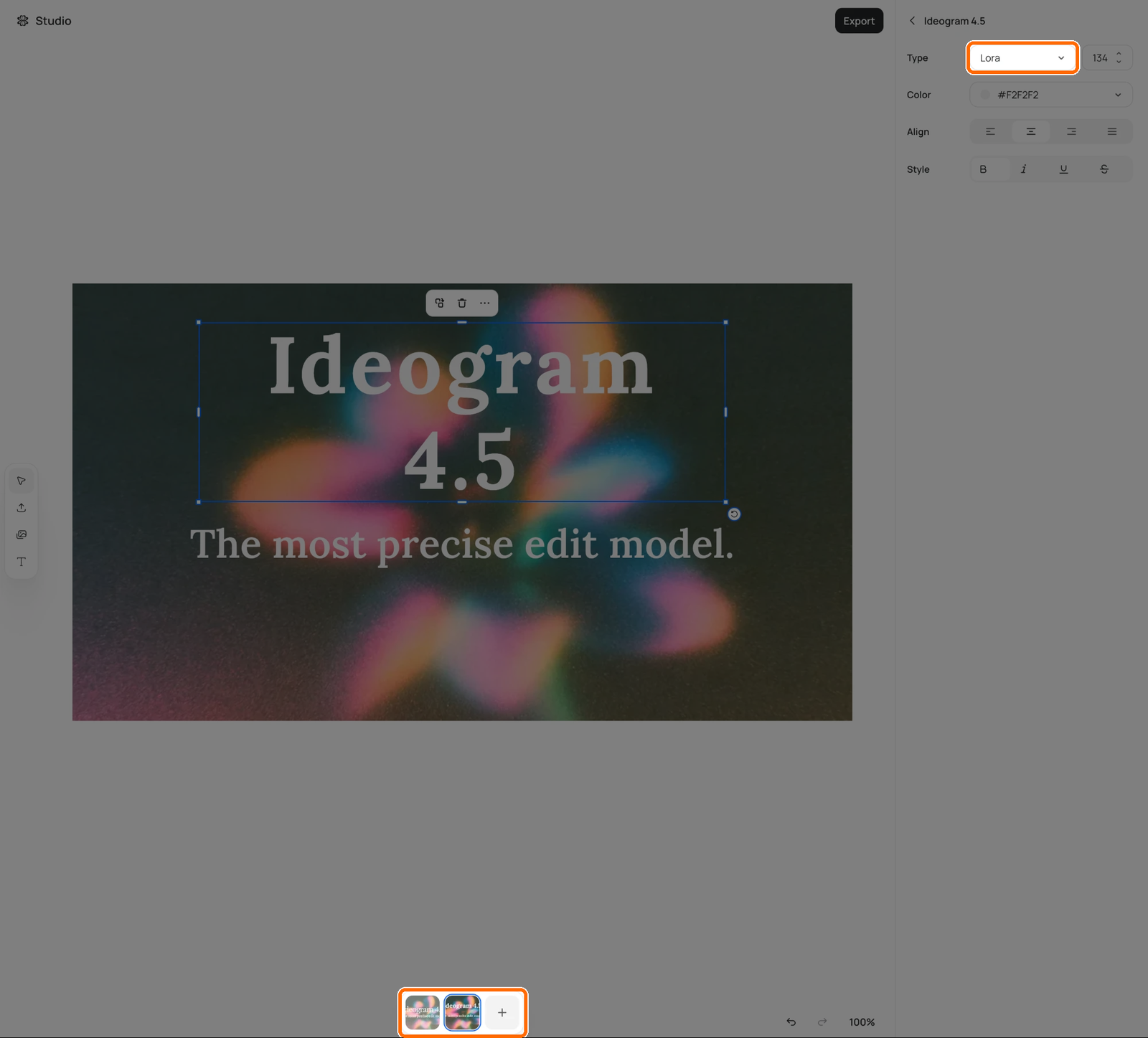Delete the selected text with the trash icon
The image size is (1148, 1038).
pyautogui.click(x=462, y=303)
